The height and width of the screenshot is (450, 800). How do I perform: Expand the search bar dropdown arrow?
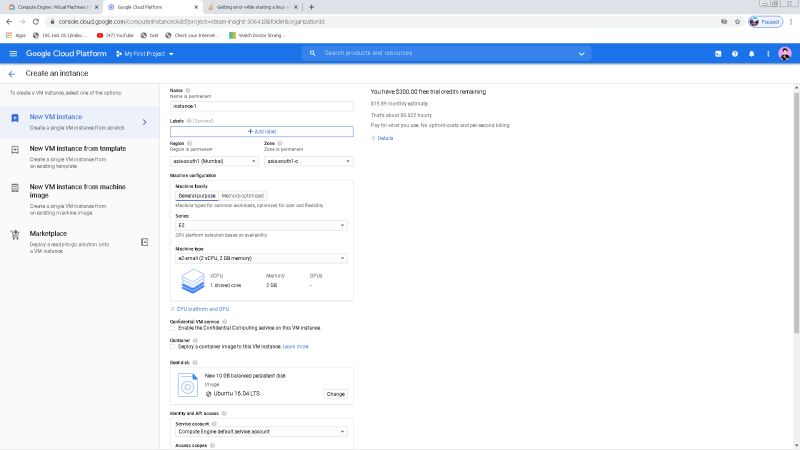581,54
